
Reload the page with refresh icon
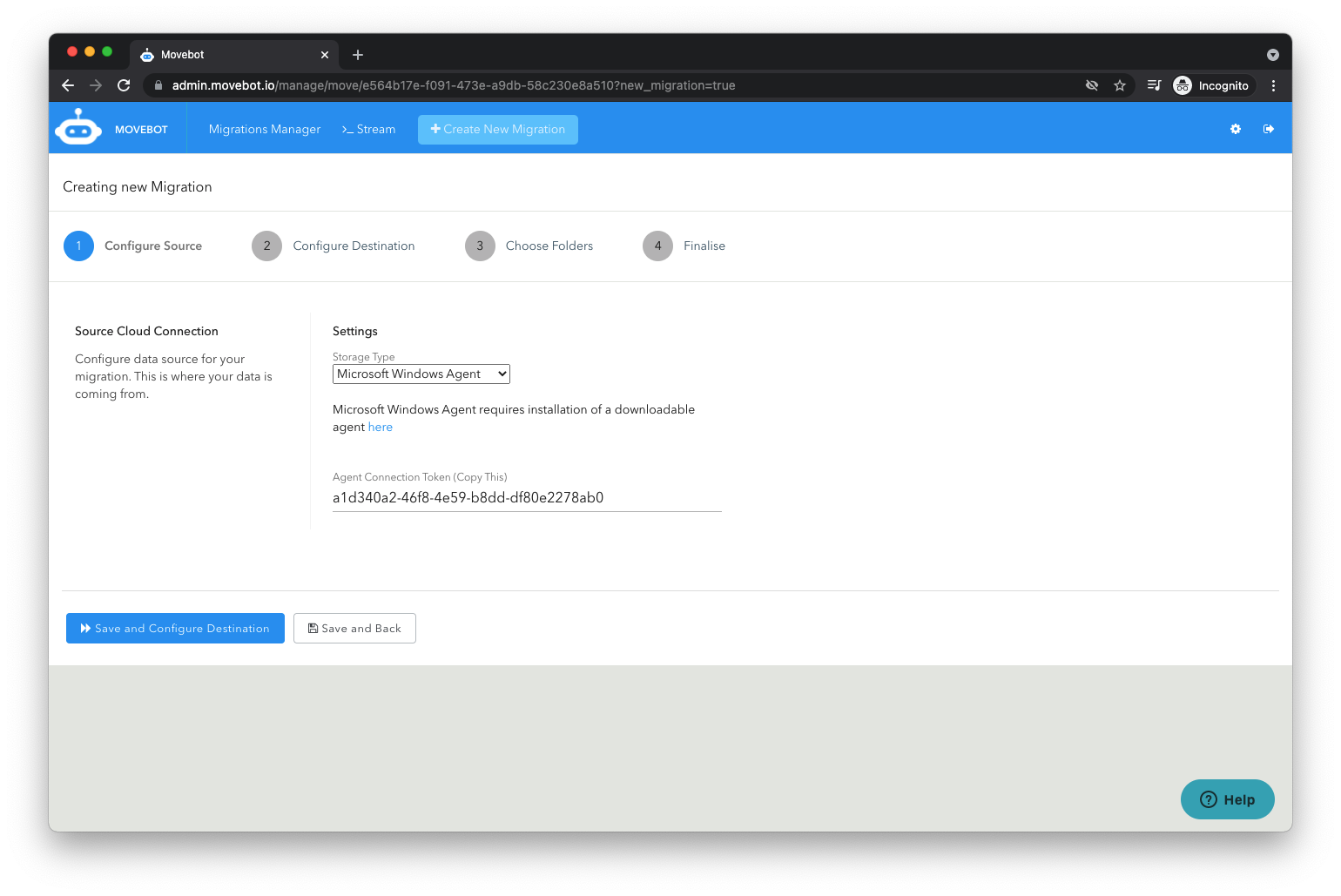124,85
